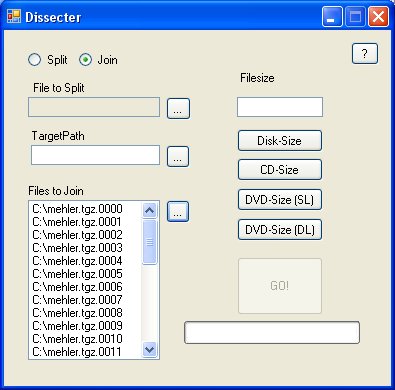Choose the DVD-Size (DL) preset
Viewport: 395px width, 390px height.
click(280, 230)
